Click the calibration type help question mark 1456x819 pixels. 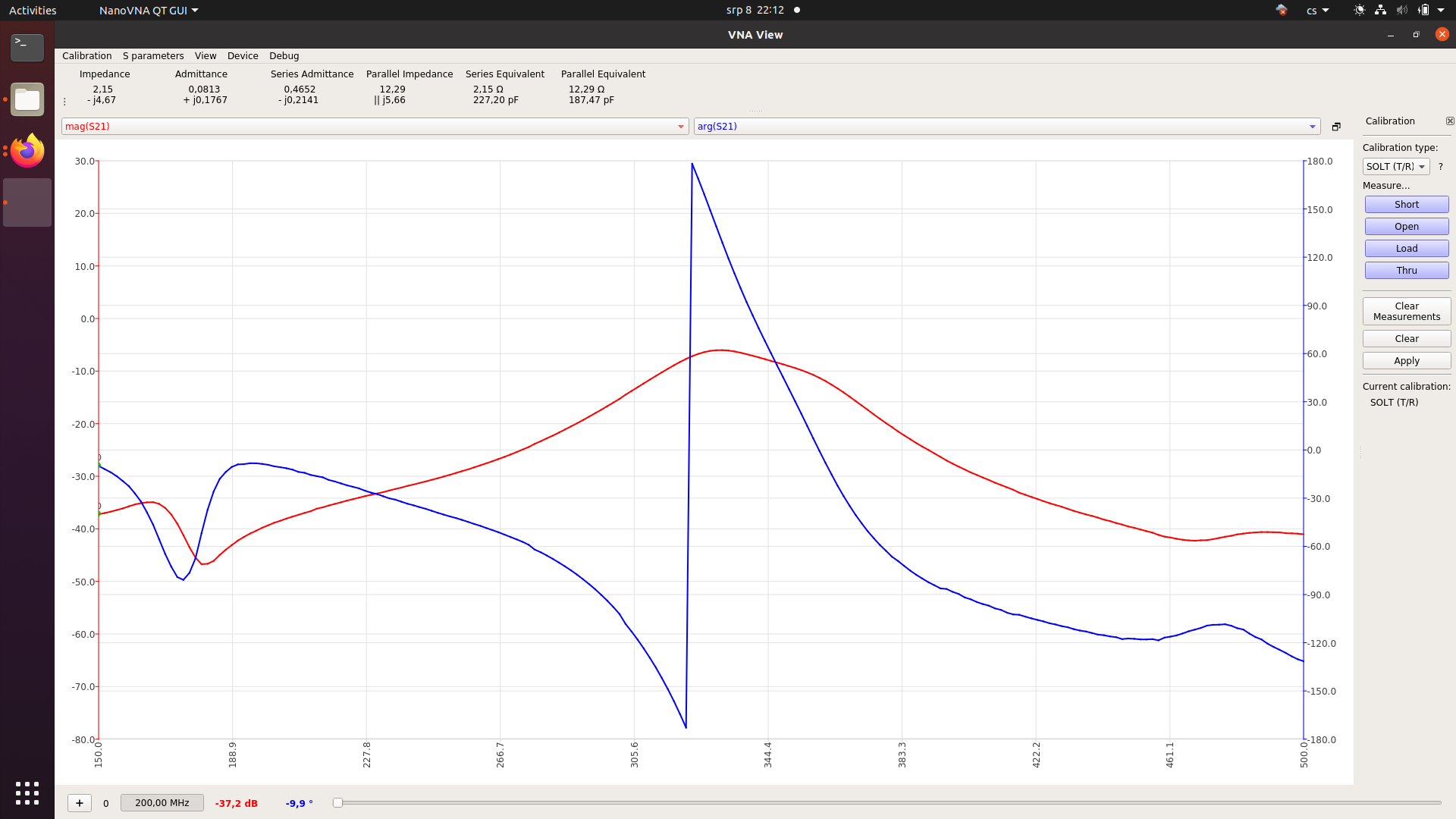click(x=1440, y=167)
